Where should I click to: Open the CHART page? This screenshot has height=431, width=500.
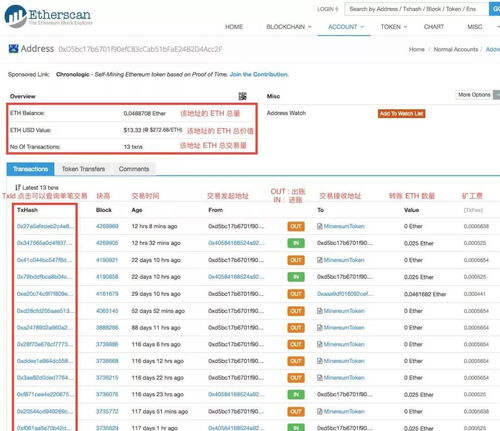click(434, 27)
